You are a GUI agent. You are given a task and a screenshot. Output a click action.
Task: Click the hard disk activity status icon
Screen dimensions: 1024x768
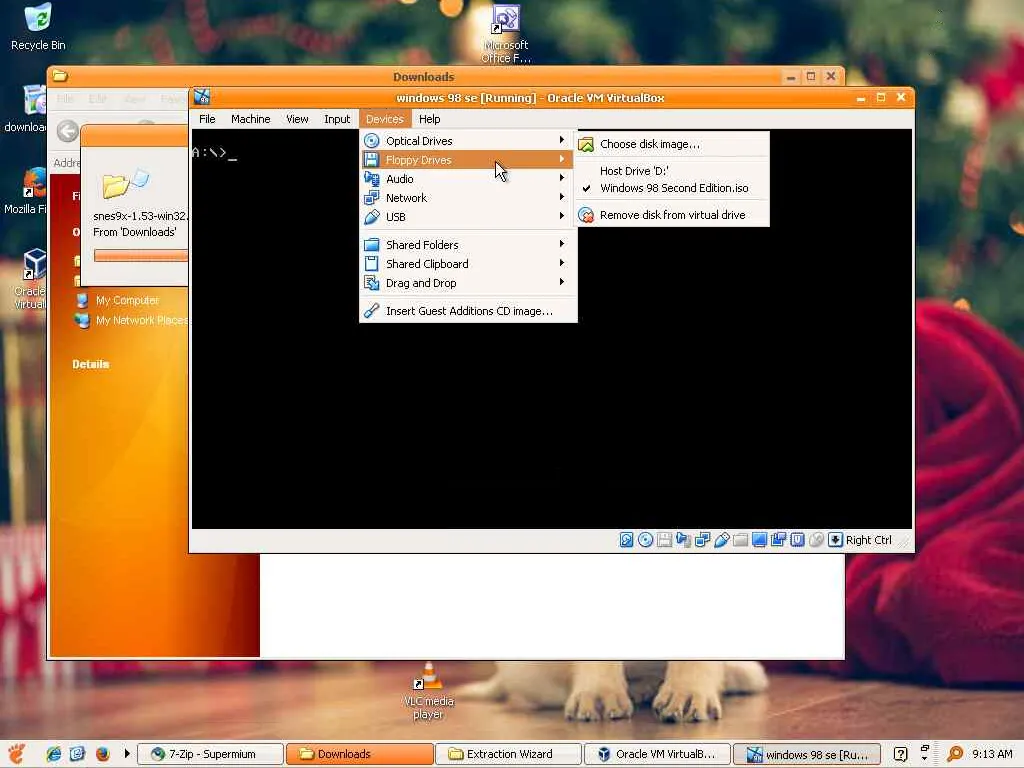[626, 539]
